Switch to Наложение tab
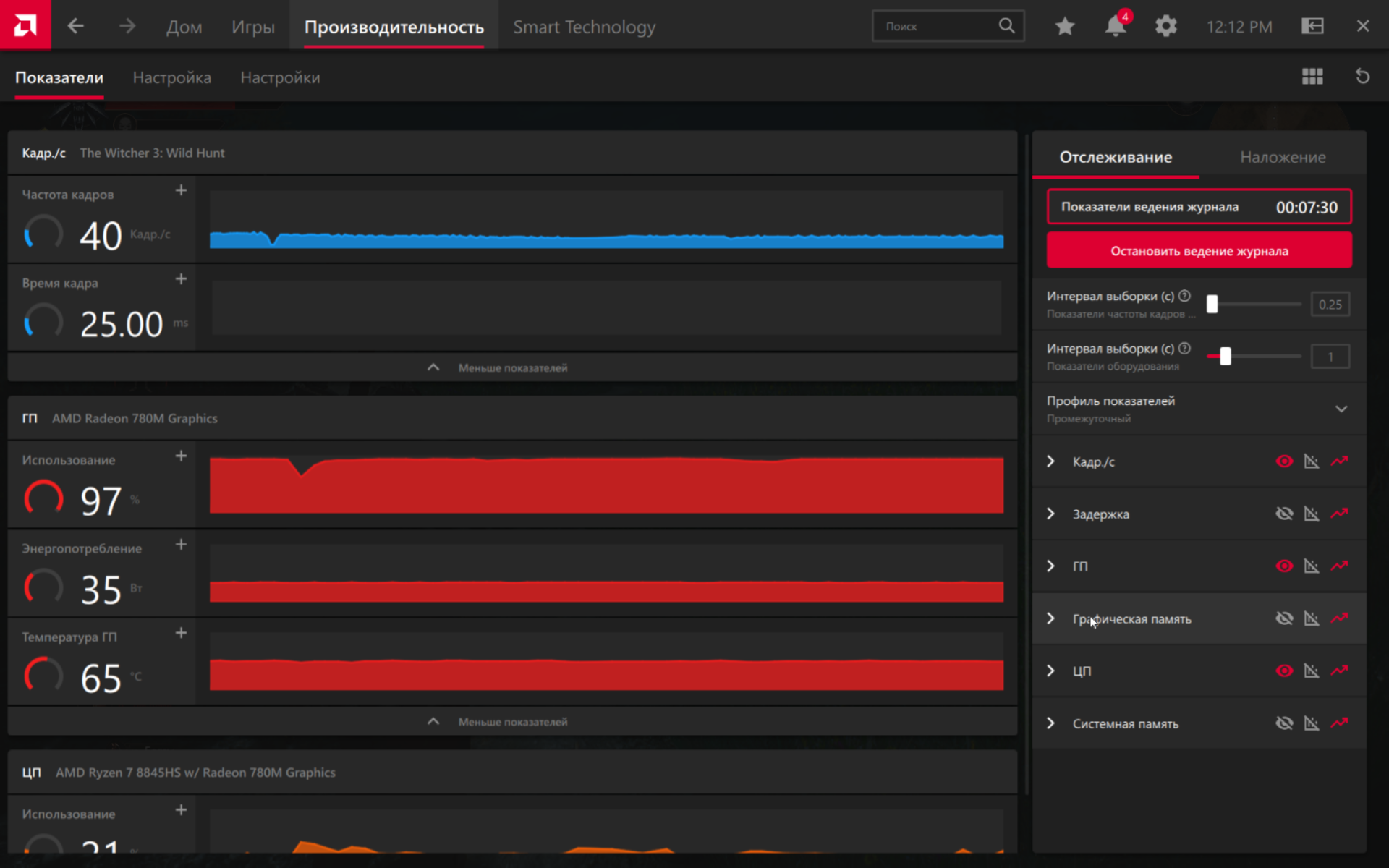Viewport: 1389px width, 868px height. point(1283,157)
